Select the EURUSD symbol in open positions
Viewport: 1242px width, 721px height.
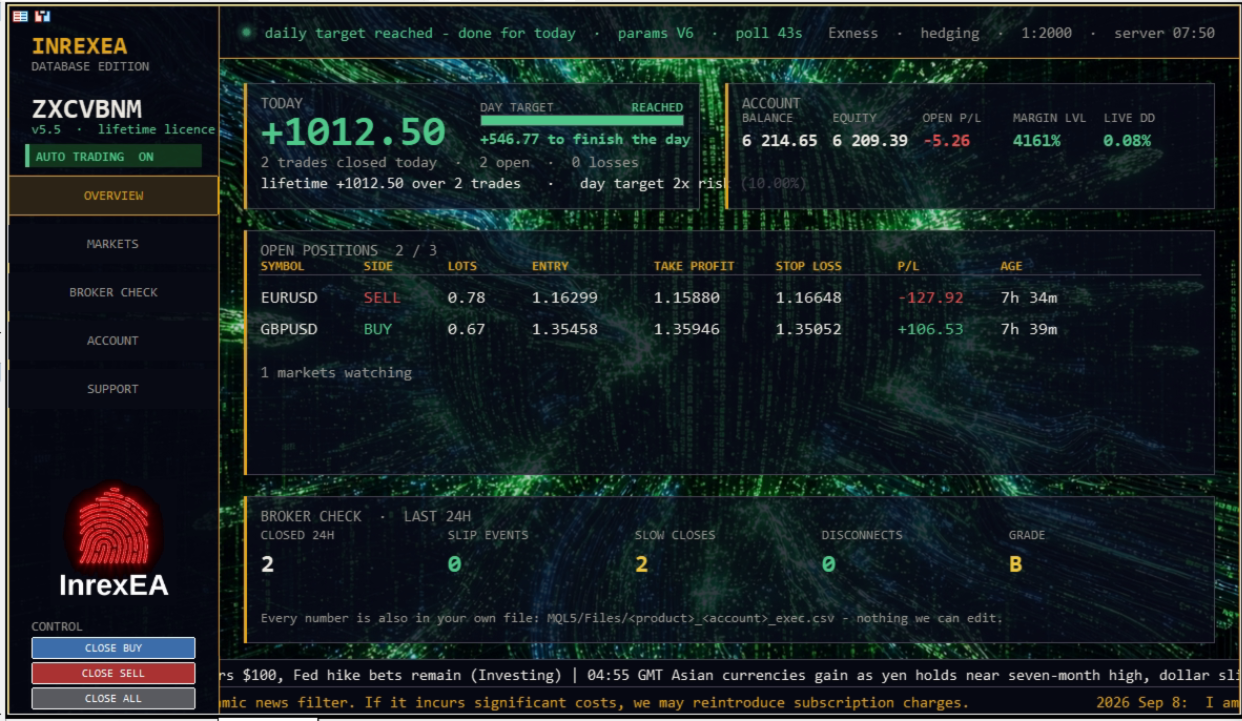[x=290, y=297]
